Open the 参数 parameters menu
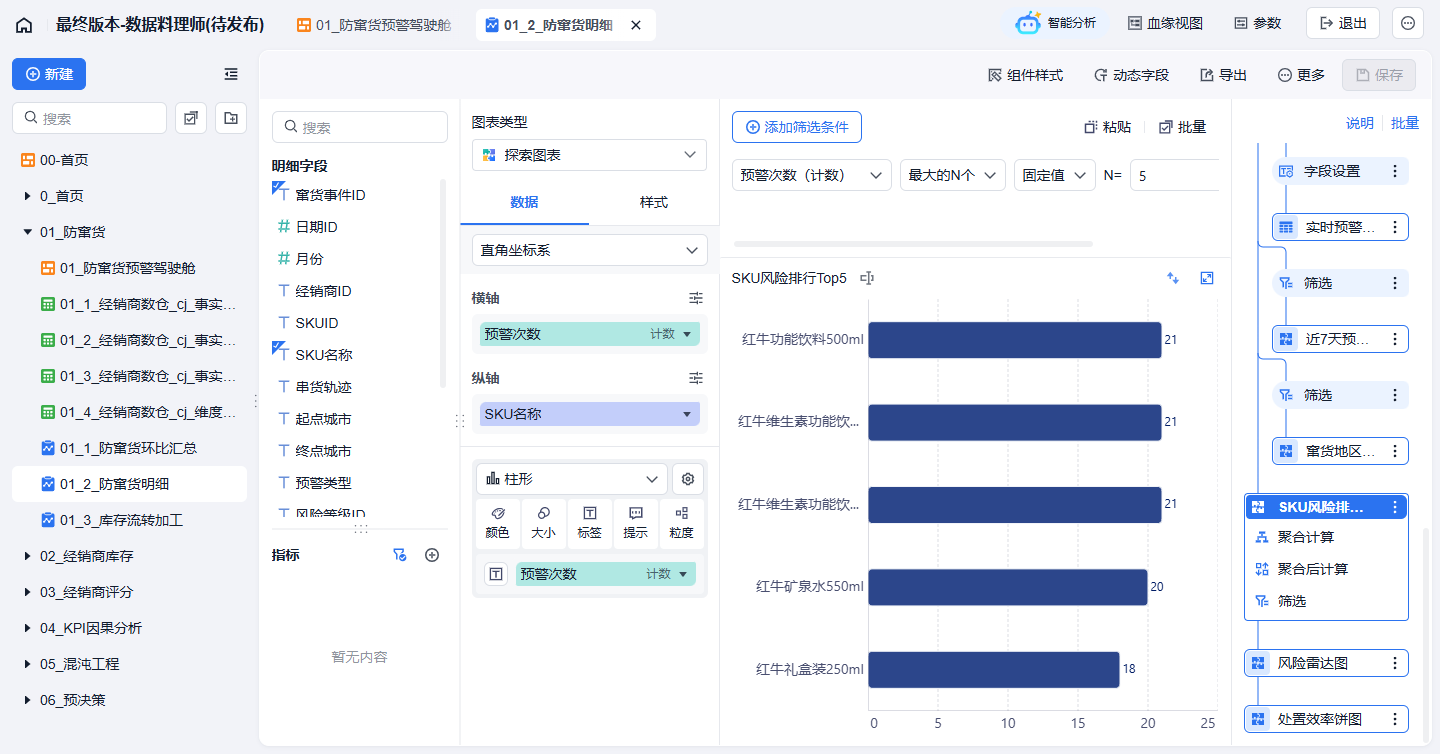1440x754 pixels. click(1258, 23)
